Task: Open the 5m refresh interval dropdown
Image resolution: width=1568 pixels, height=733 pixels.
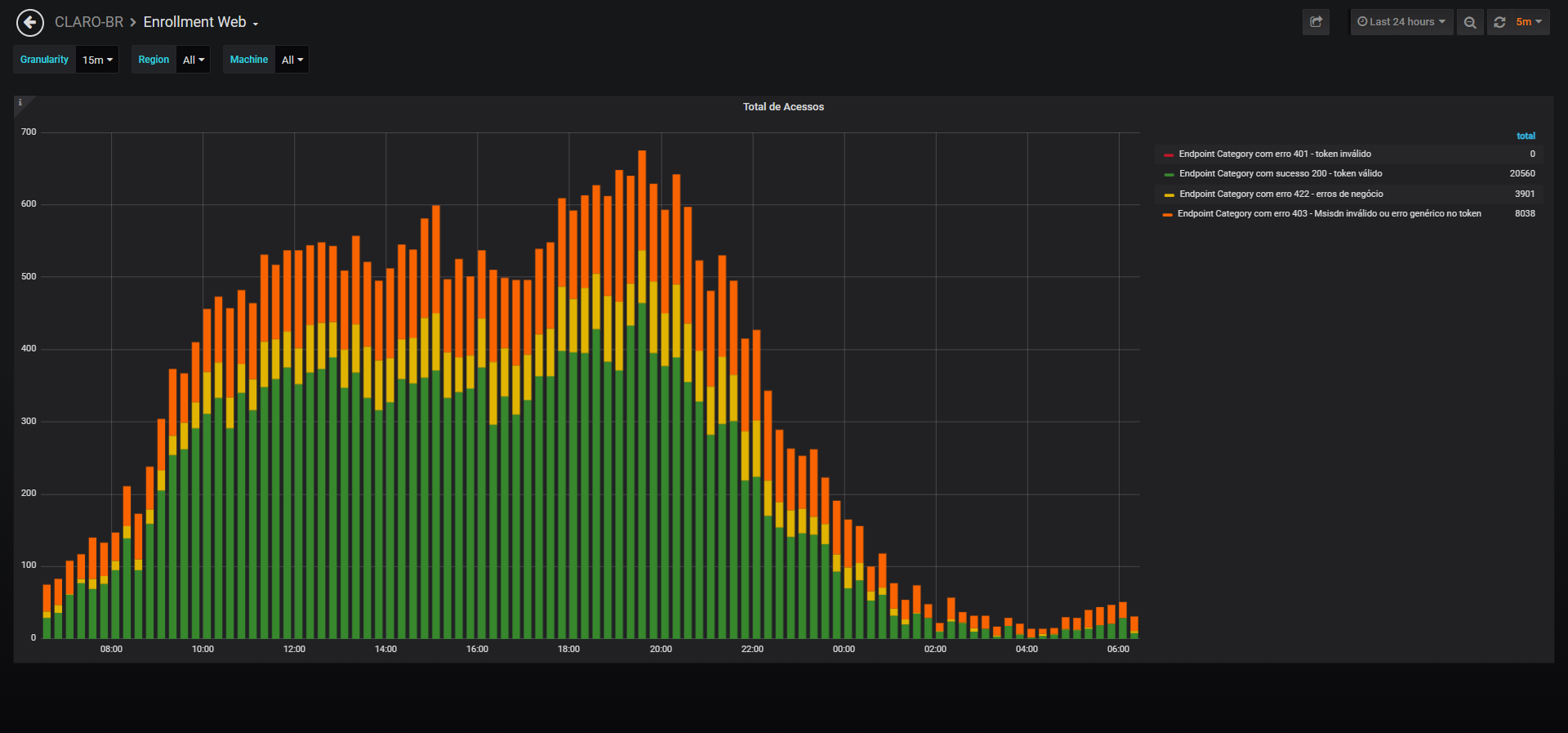Action: coord(1529,22)
